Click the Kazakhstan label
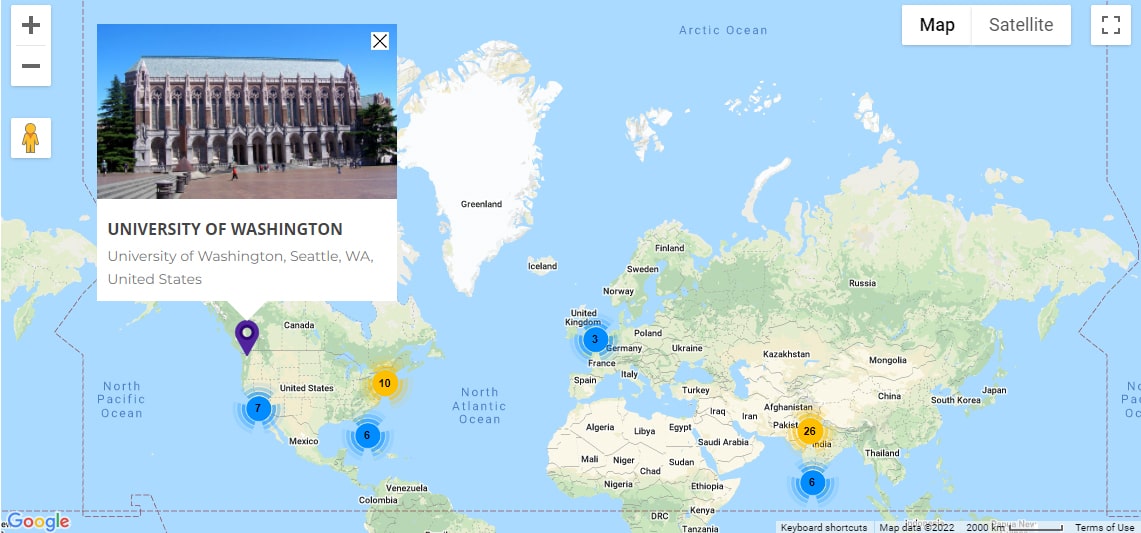This screenshot has height=533, width=1141. coord(786,354)
